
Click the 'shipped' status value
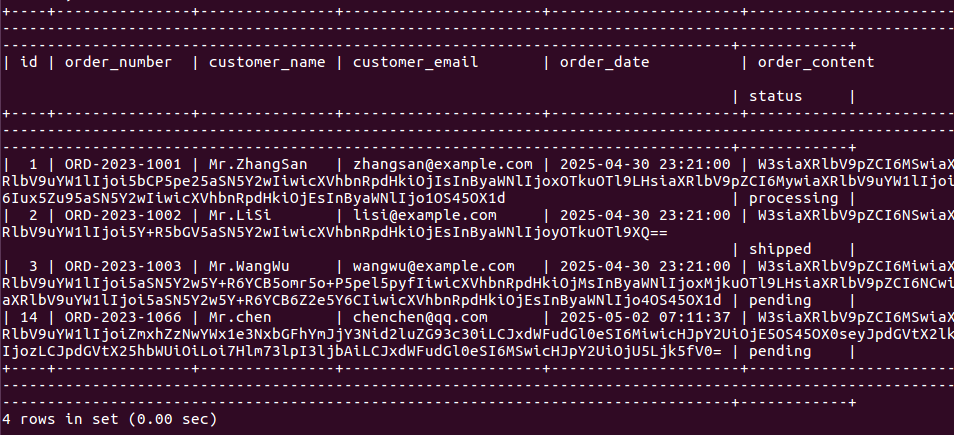(782, 249)
